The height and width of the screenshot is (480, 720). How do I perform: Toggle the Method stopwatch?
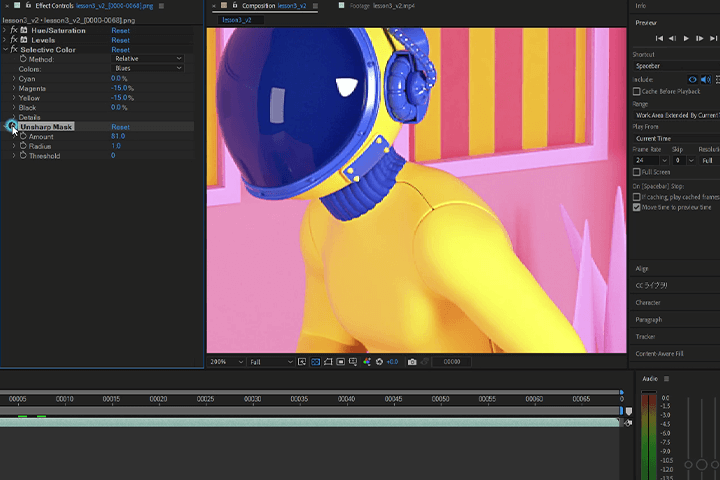click(x=23, y=59)
